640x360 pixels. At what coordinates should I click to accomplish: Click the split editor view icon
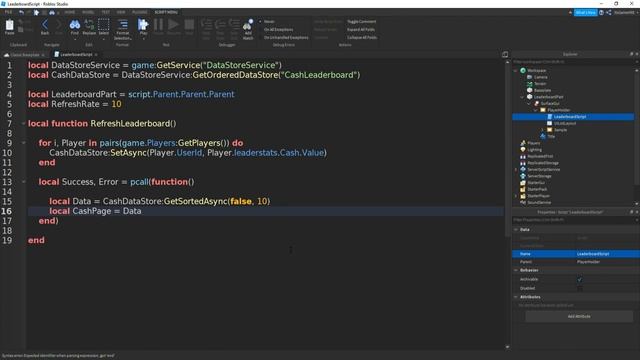click(x=505, y=54)
